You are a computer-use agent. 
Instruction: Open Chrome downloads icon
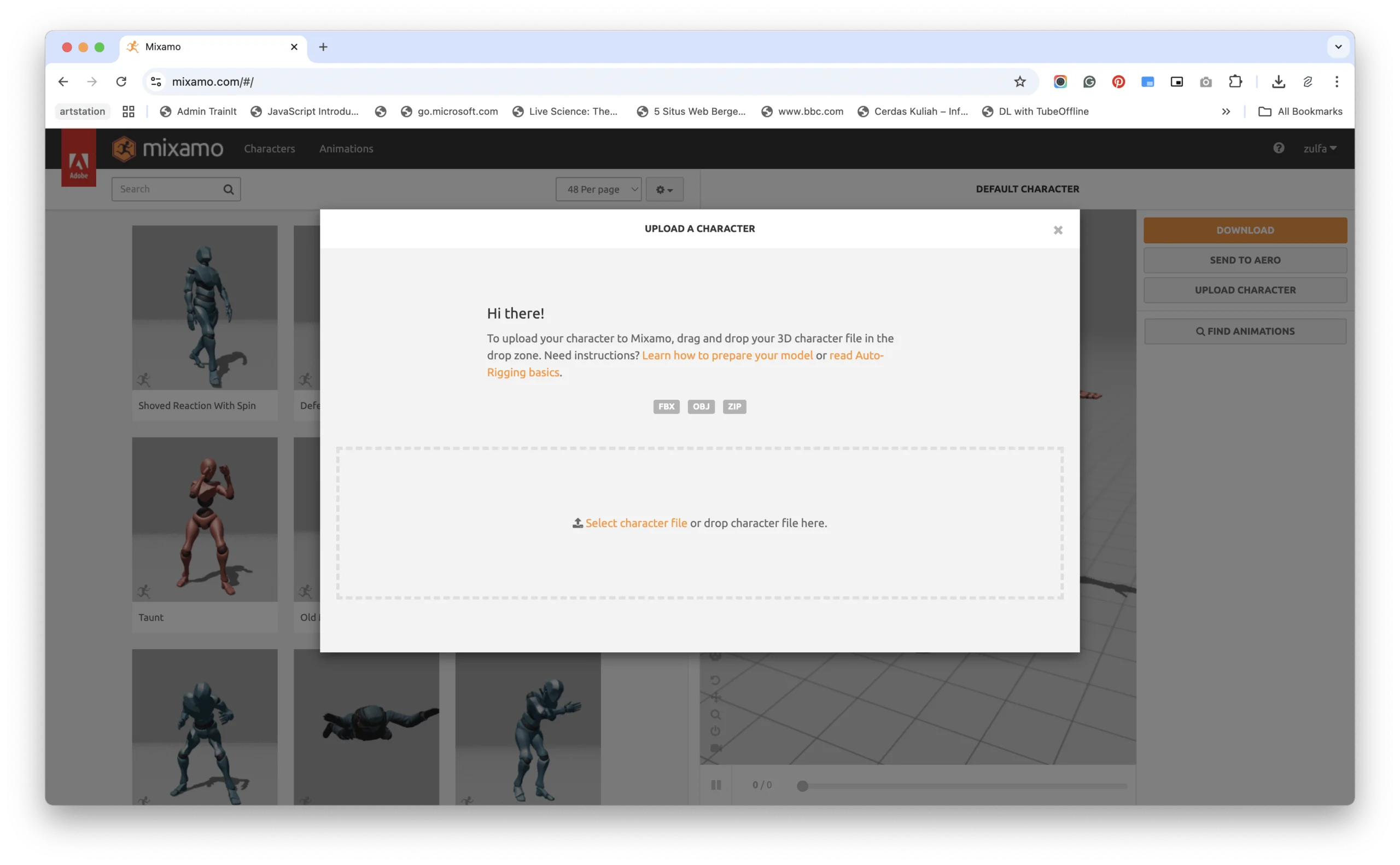point(1278,82)
